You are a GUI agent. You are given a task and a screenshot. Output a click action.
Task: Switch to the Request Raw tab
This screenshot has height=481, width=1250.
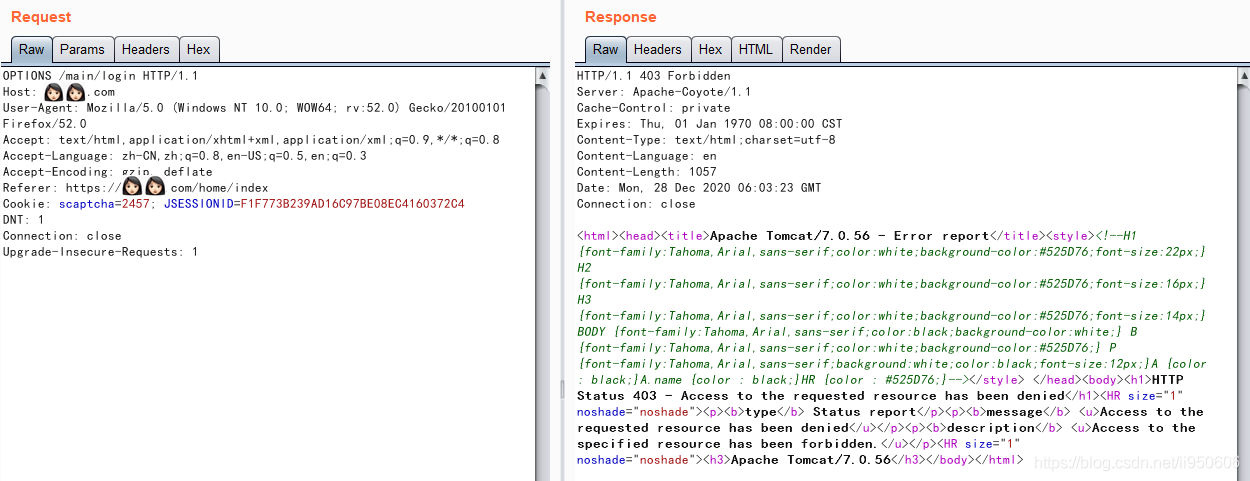tap(32, 49)
